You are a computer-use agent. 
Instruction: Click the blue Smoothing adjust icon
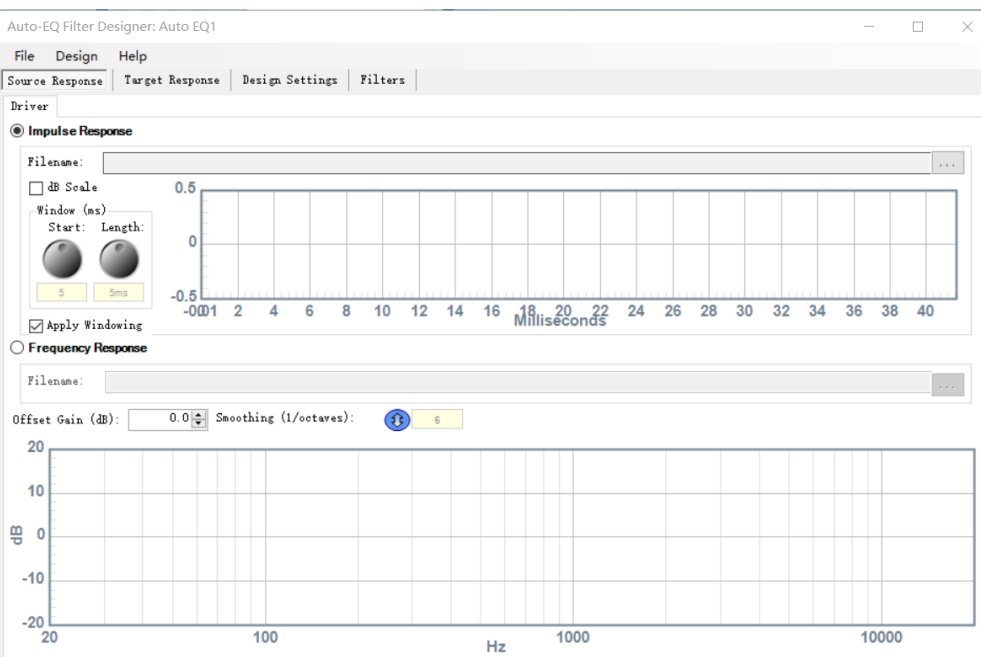397,420
